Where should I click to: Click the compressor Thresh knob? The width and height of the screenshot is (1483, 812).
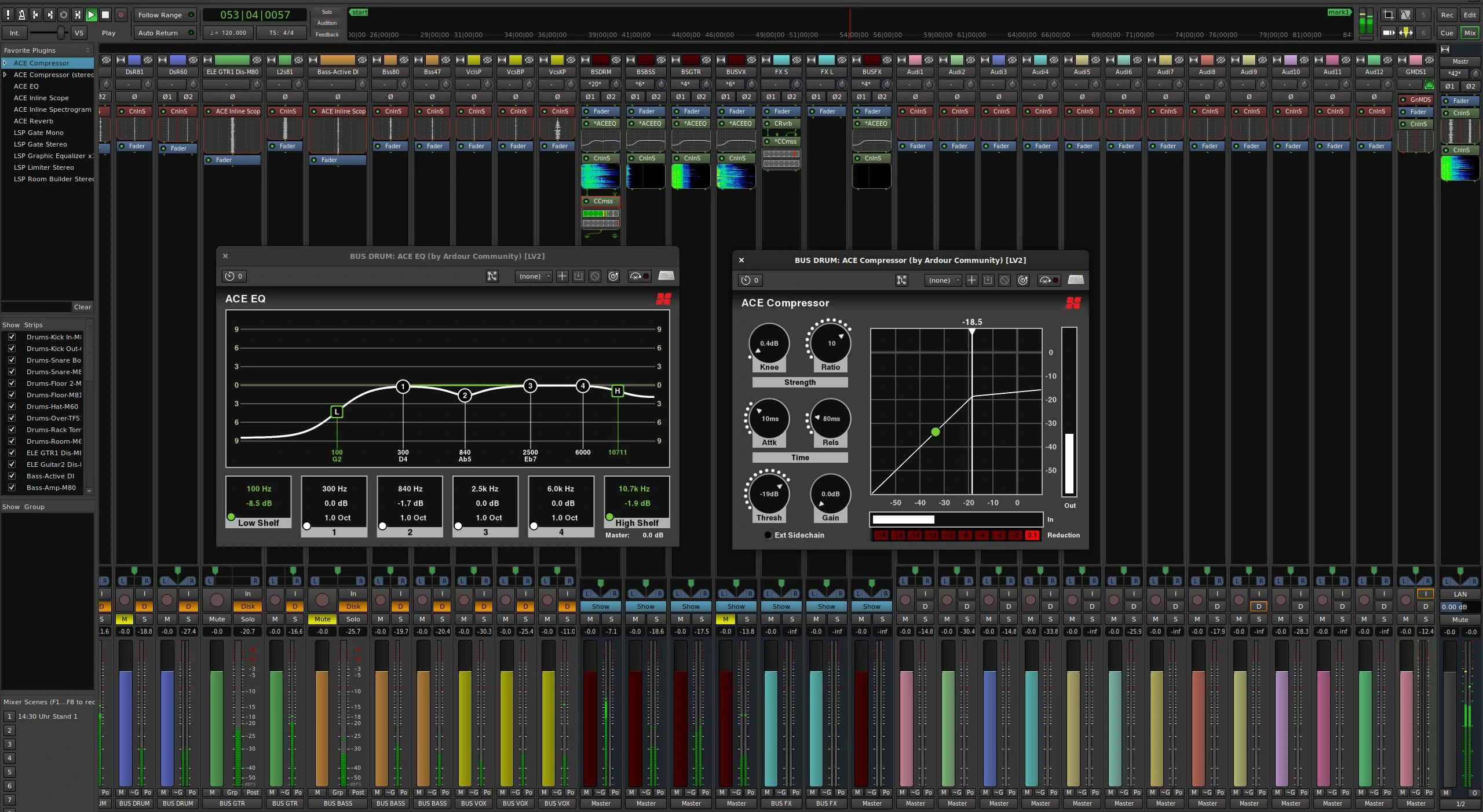[x=769, y=493]
